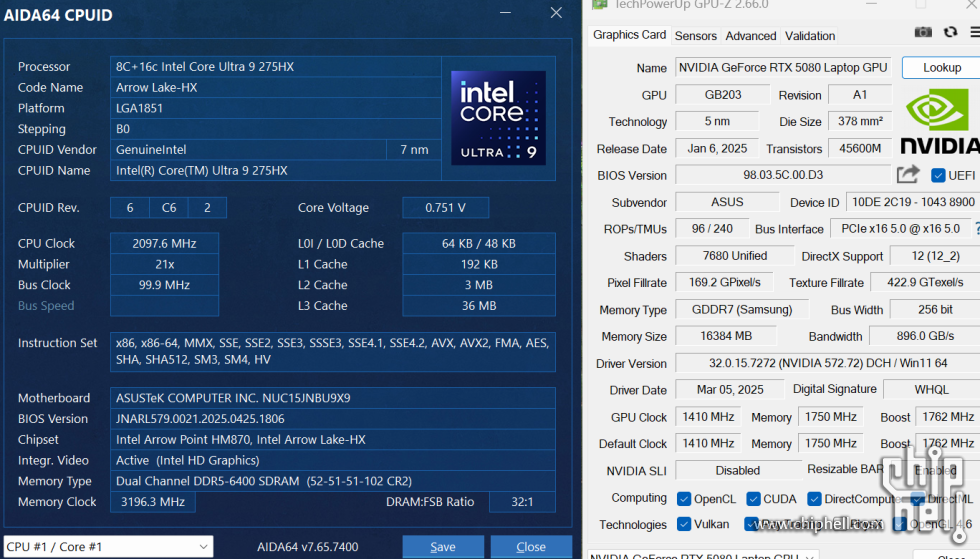Image resolution: width=980 pixels, height=559 pixels.
Task: Click the GPU value GB203
Action: pos(723,94)
